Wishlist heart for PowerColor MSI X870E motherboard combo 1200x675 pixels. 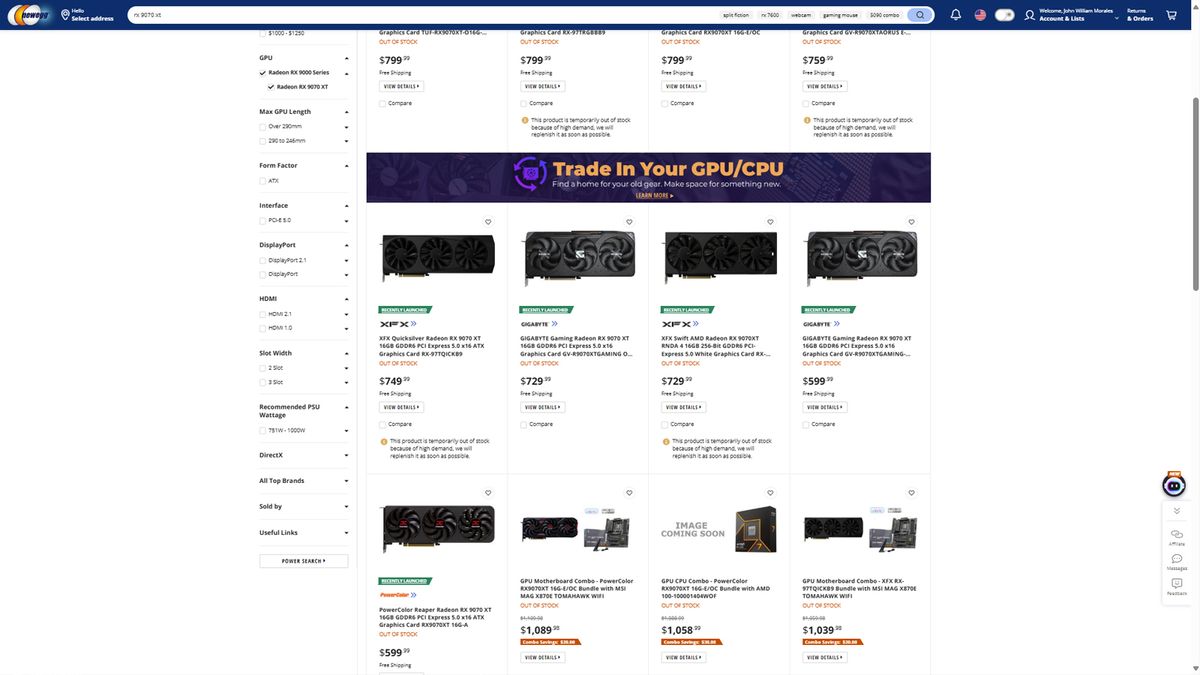629,493
